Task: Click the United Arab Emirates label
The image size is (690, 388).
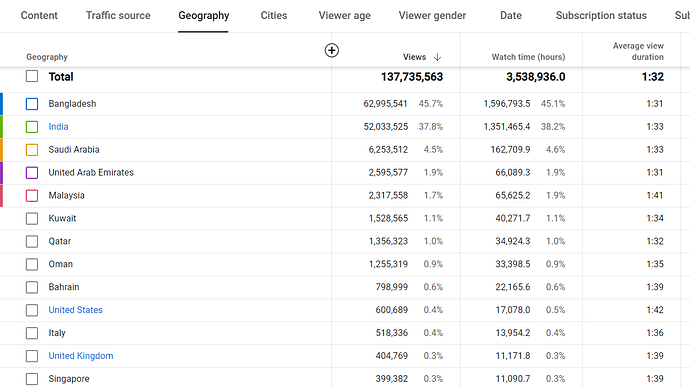Action: (x=91, y=172)
